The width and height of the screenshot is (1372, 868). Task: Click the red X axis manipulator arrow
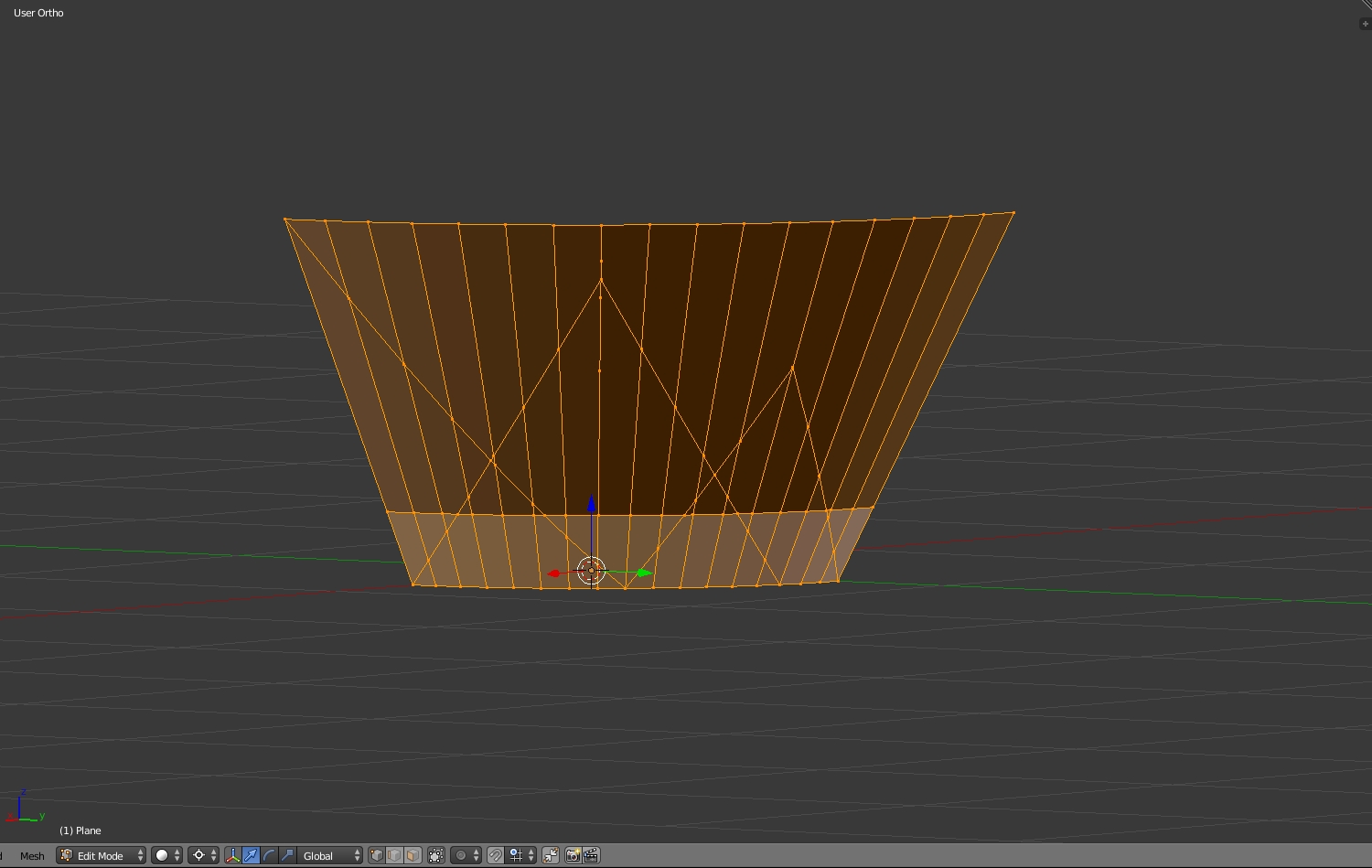pos(553,573)
